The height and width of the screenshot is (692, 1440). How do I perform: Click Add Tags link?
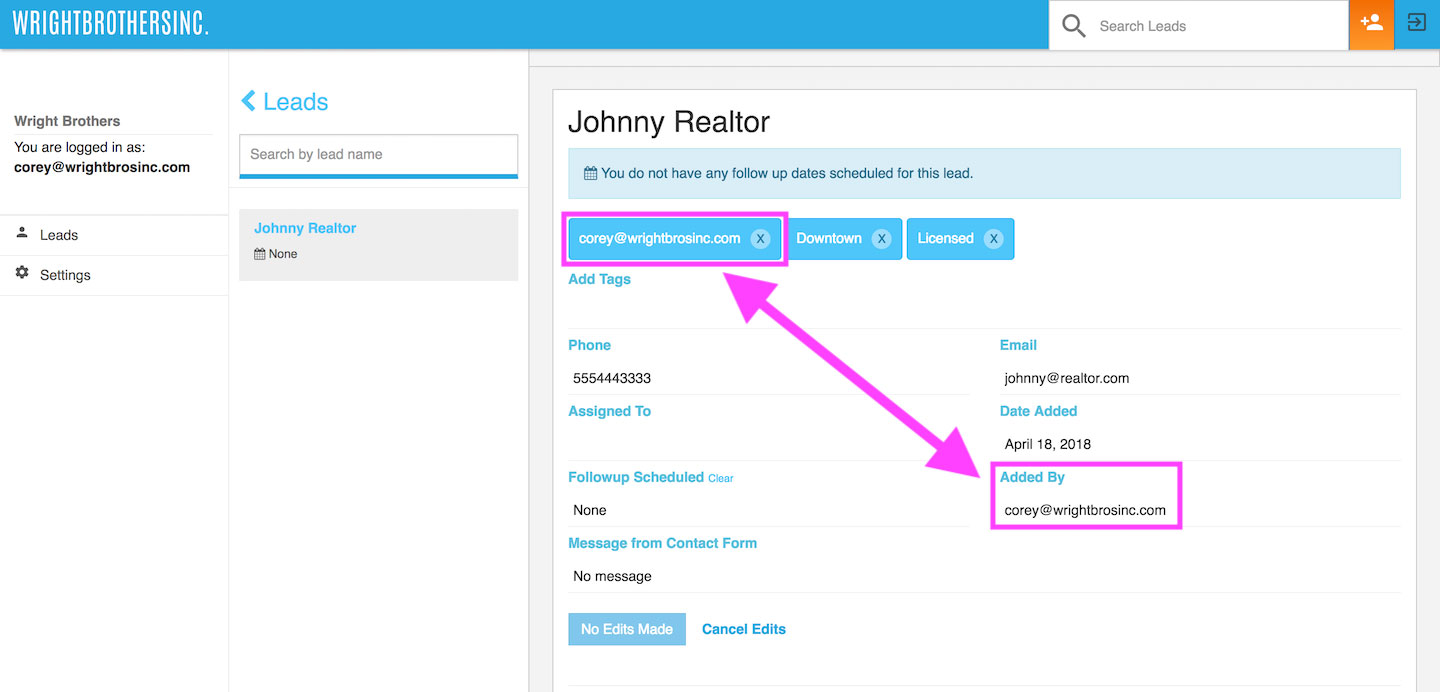(x=599, y=279)
